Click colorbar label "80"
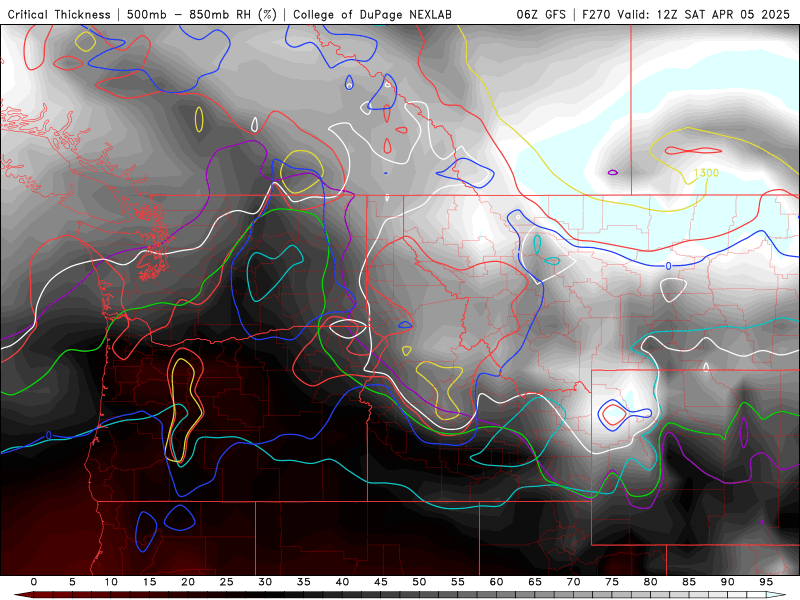This screenshot has height=600, width=800. (x=651, y=582)
